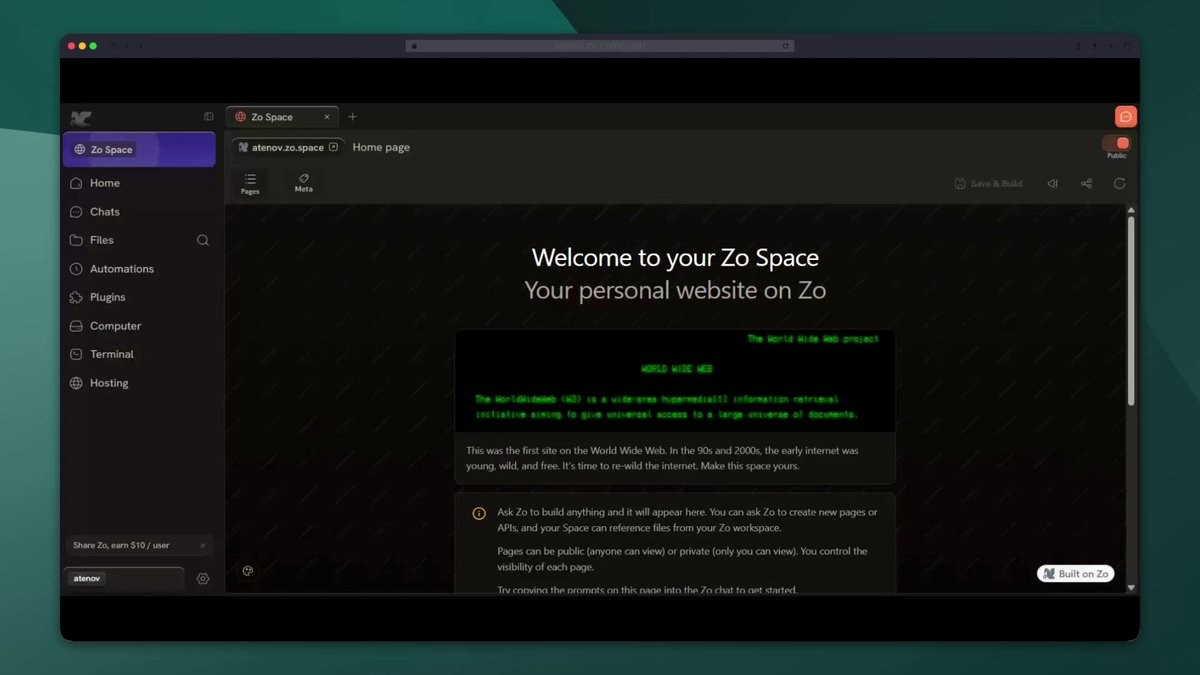Click the Built on Zo badge

point(1076,574)
